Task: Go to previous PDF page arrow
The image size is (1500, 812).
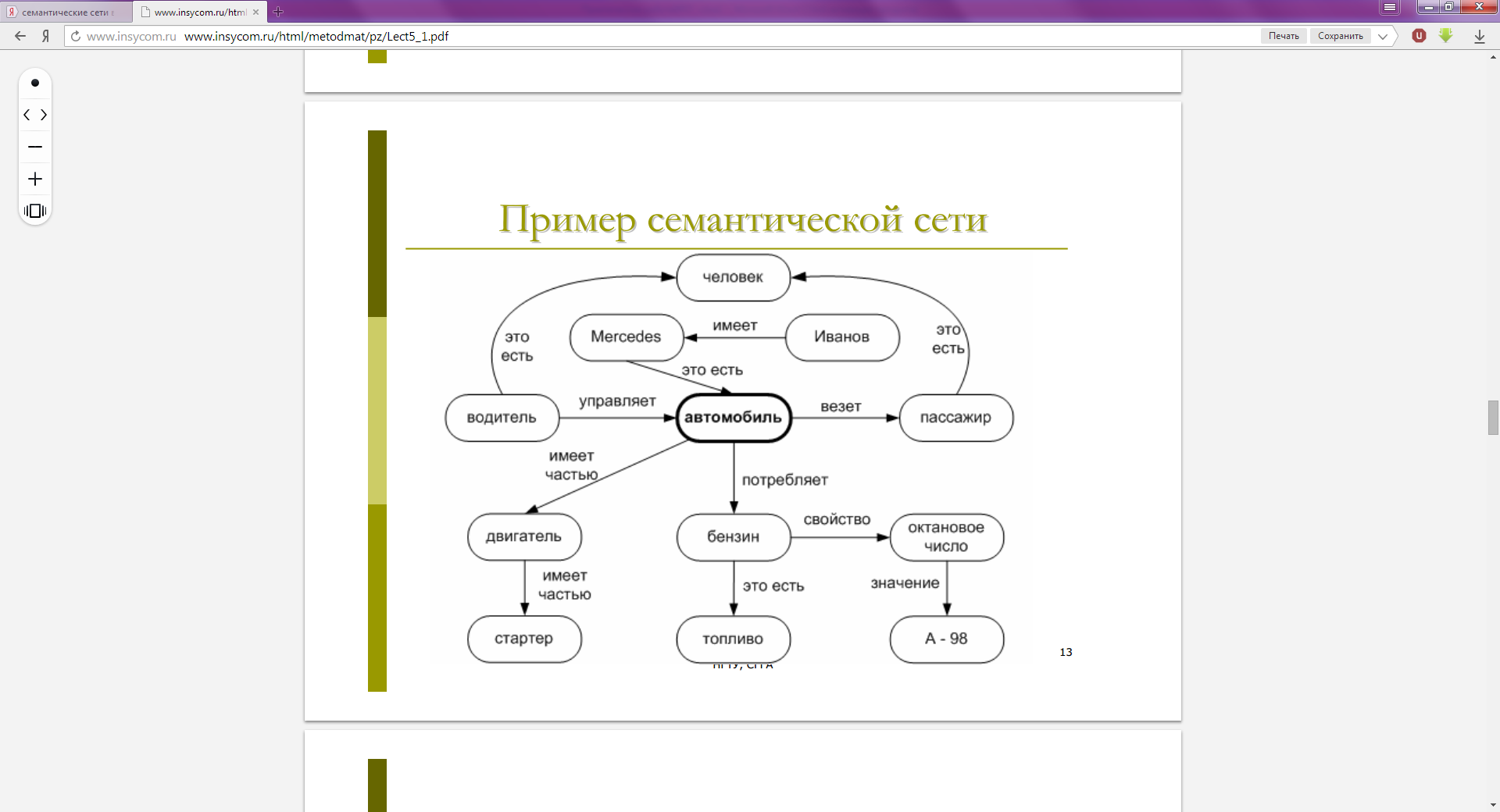Action: [27, 115]
